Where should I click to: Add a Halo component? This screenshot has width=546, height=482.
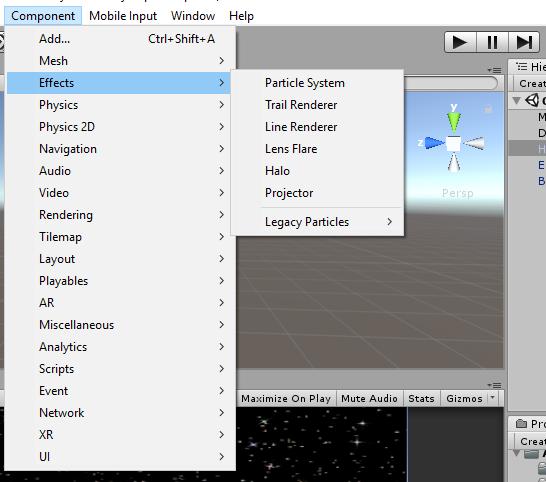click(318, 171)
